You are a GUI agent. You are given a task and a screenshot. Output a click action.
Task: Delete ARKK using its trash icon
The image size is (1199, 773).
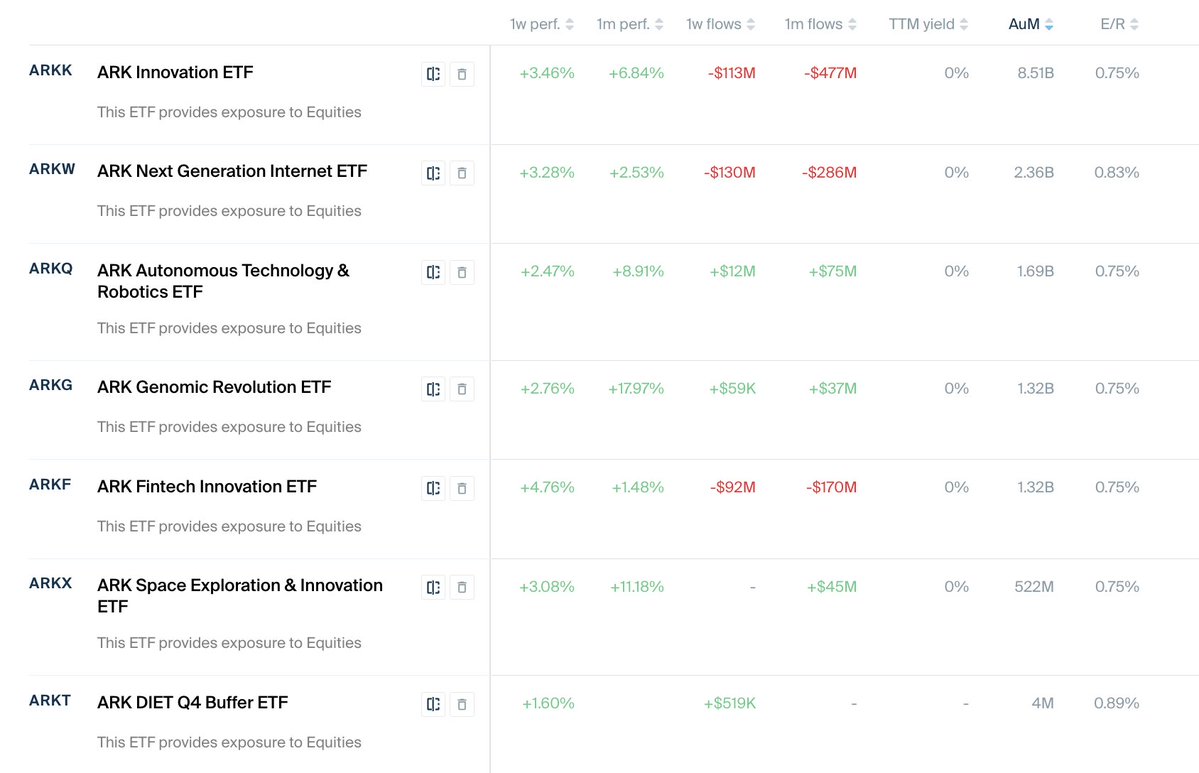click(x=462, y=74)
